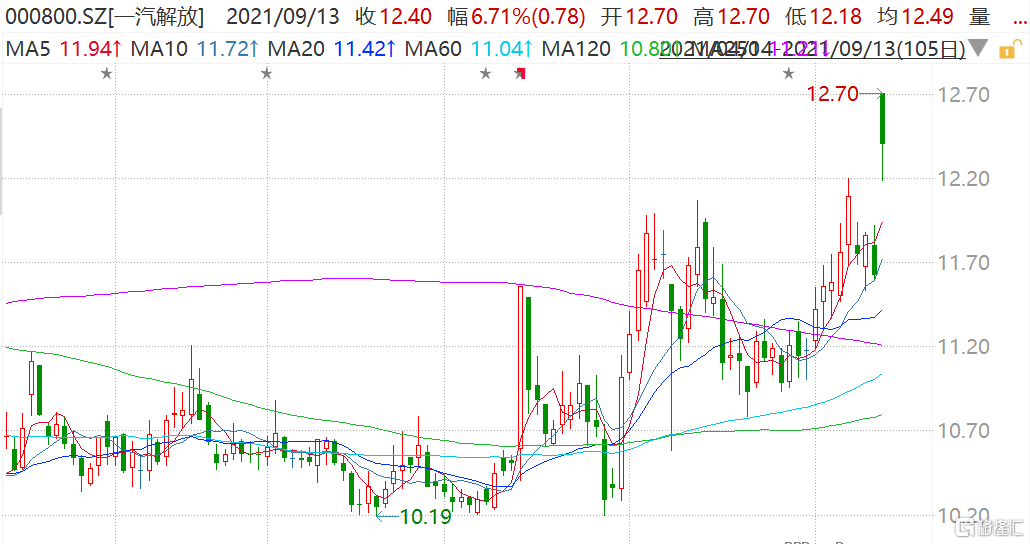Click the MA20 11.42 indicator label
This screenshot has height=544, width=1030.
click(332, 49)
